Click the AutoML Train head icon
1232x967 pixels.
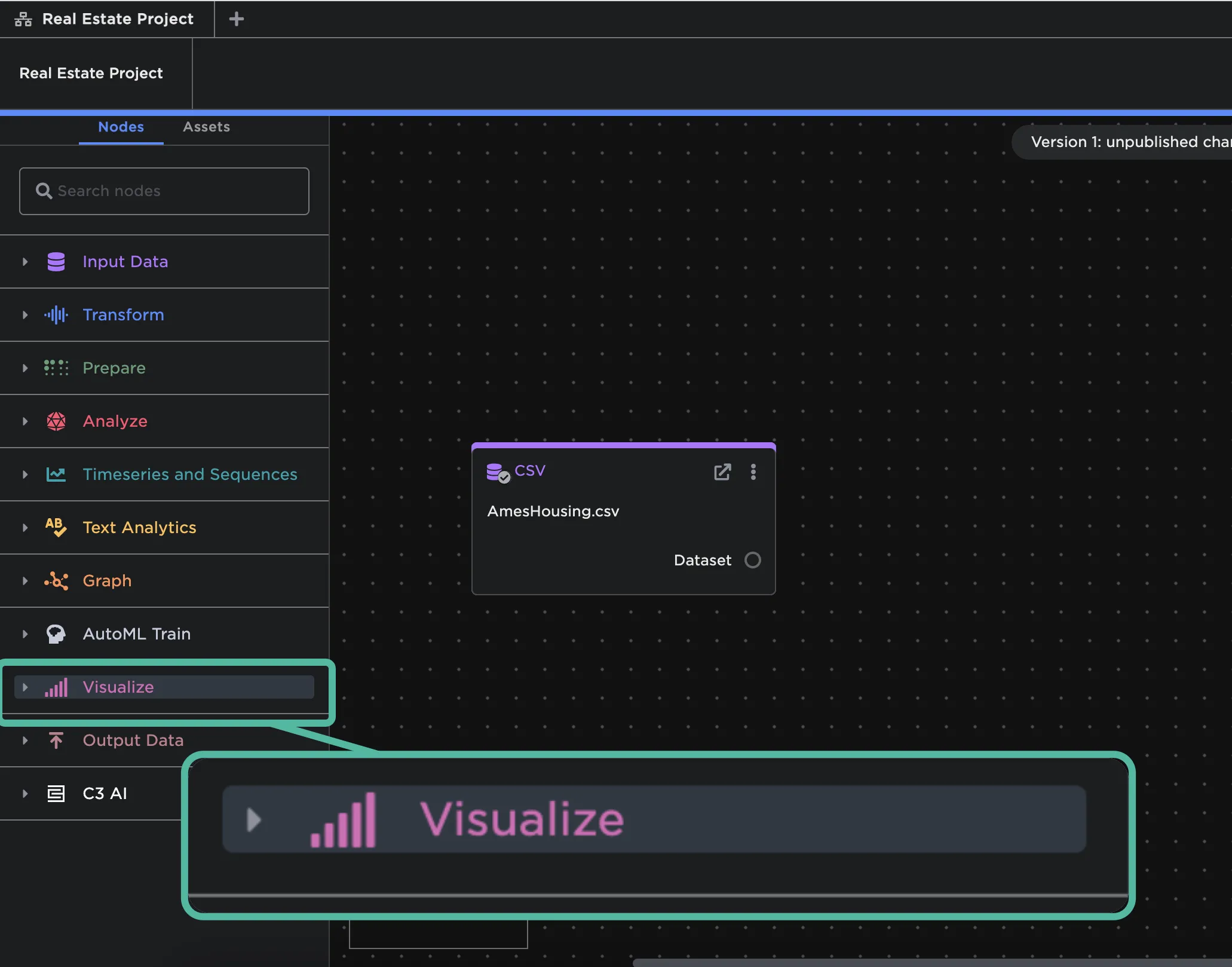tap(56, 634)
